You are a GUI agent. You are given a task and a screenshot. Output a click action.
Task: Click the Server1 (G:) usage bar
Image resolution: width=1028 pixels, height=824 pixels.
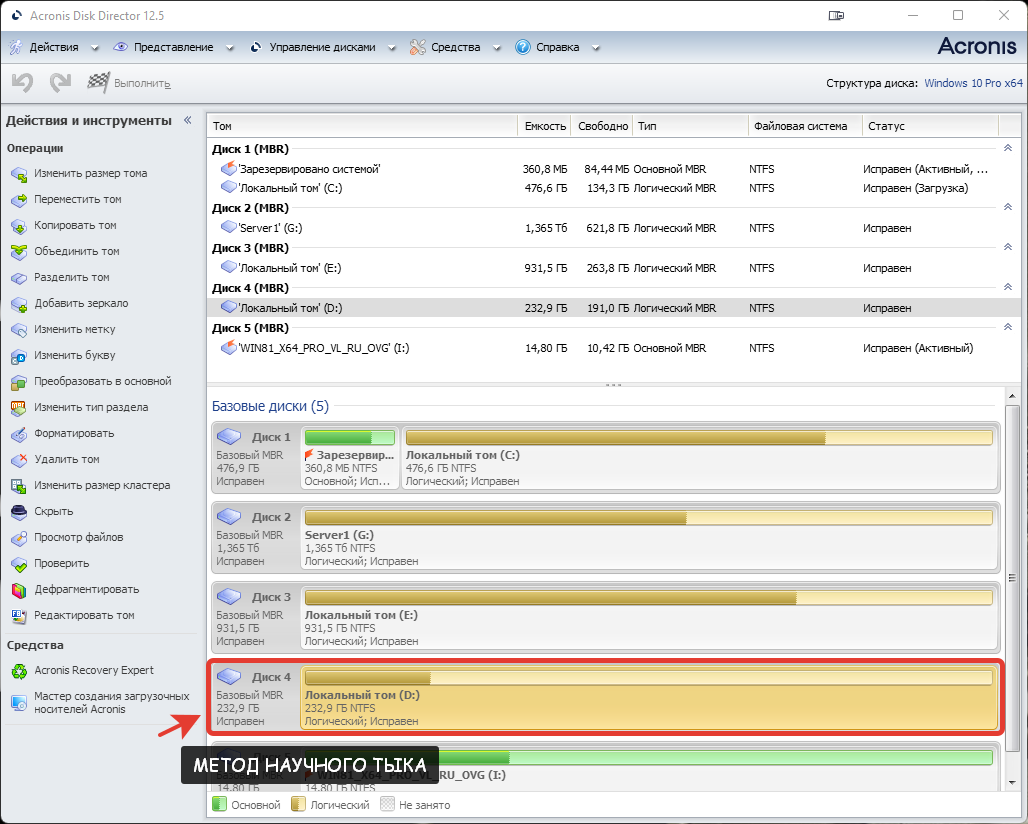point(648,517)
